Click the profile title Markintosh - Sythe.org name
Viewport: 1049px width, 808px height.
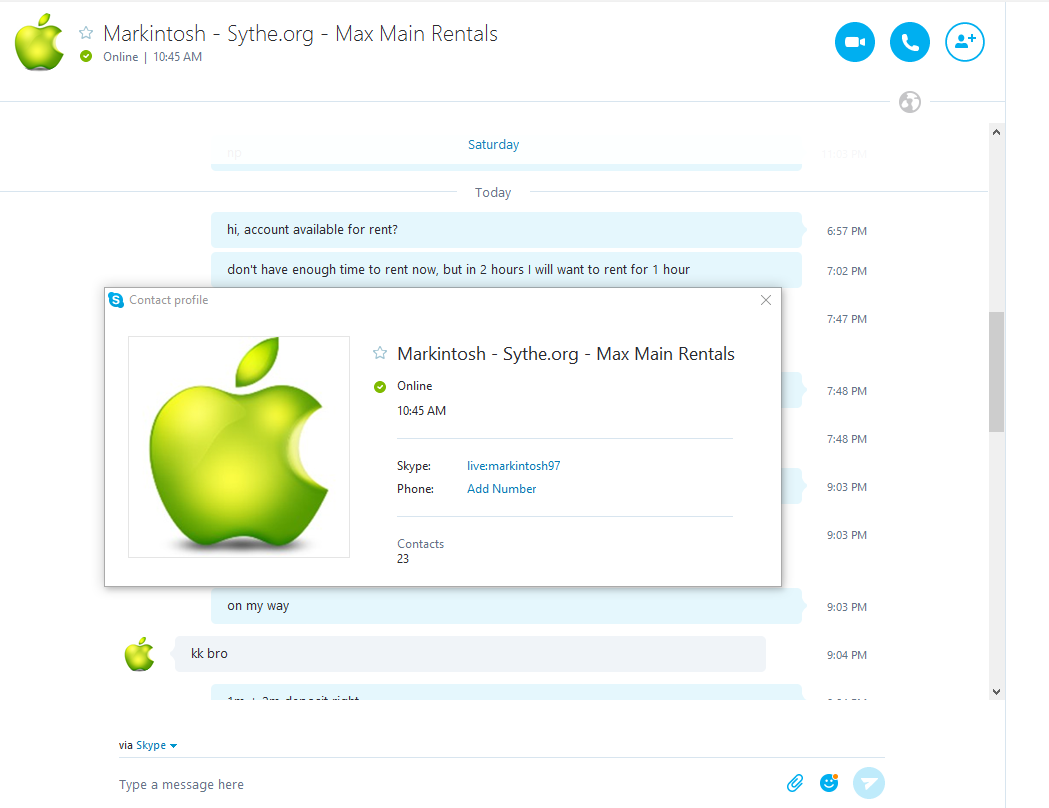coord(566,354)
